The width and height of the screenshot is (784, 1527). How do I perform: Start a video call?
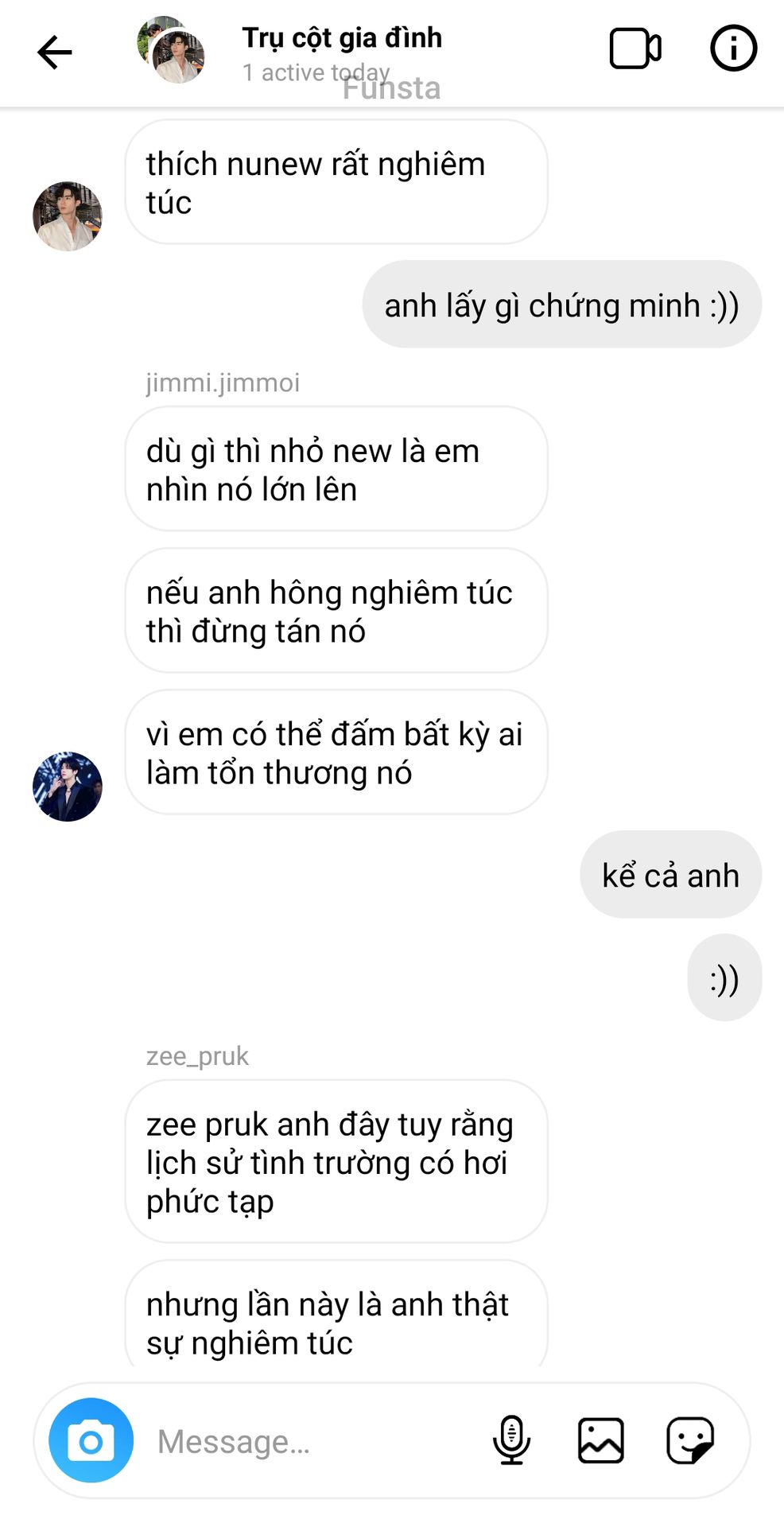click(x=635, y=49)
